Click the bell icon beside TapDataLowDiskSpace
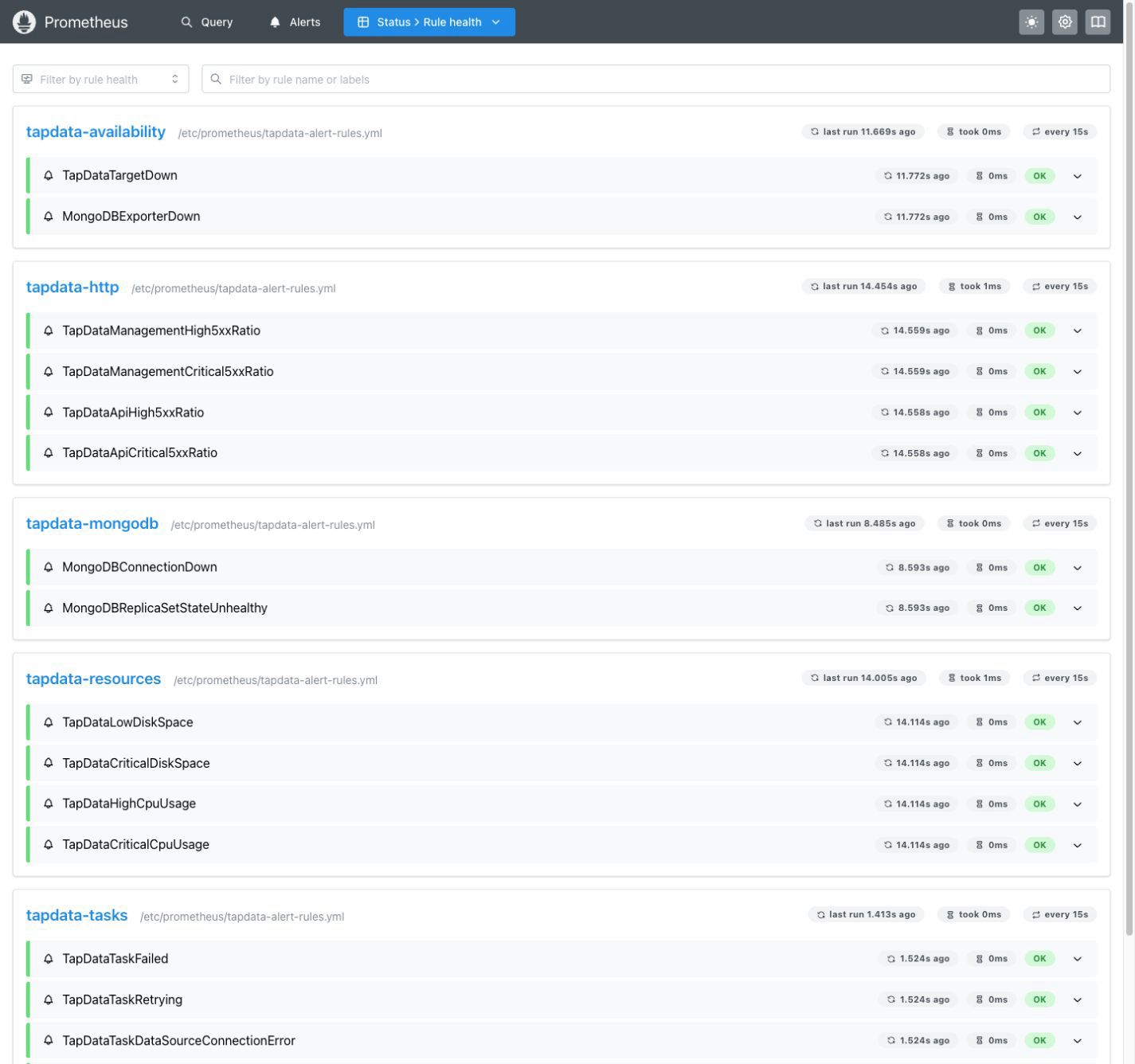Image resolution: width=1135 pixels, height=1064 pixels. (49, 722)
